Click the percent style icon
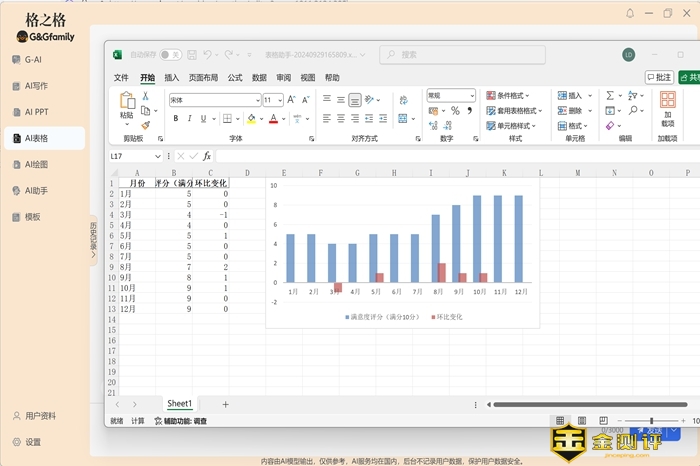This screenshot has width=700, height=466. 455,111
